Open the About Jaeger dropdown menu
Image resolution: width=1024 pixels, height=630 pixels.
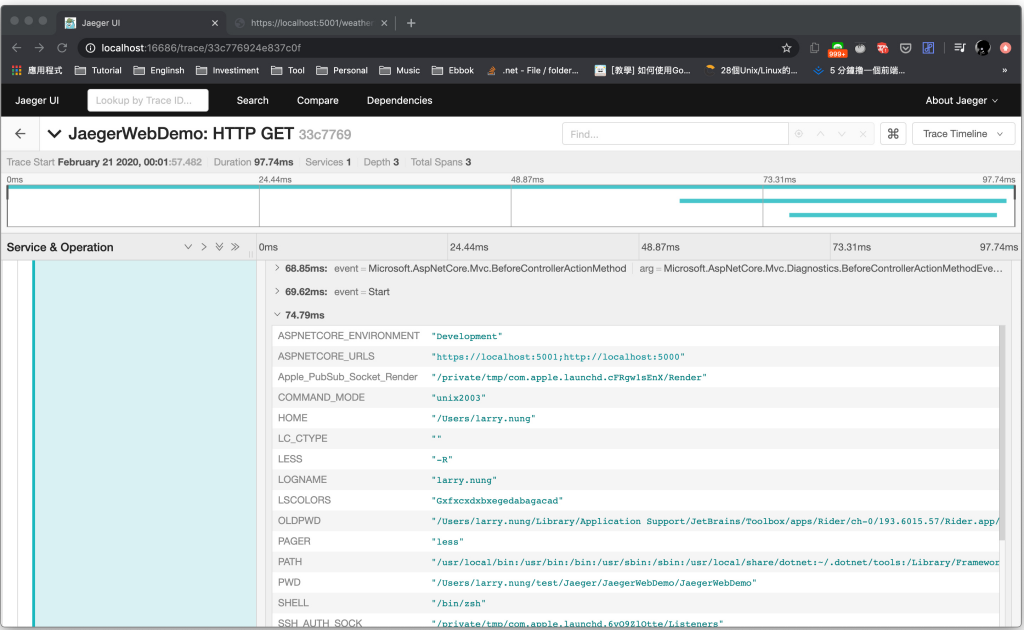[961, 101]
